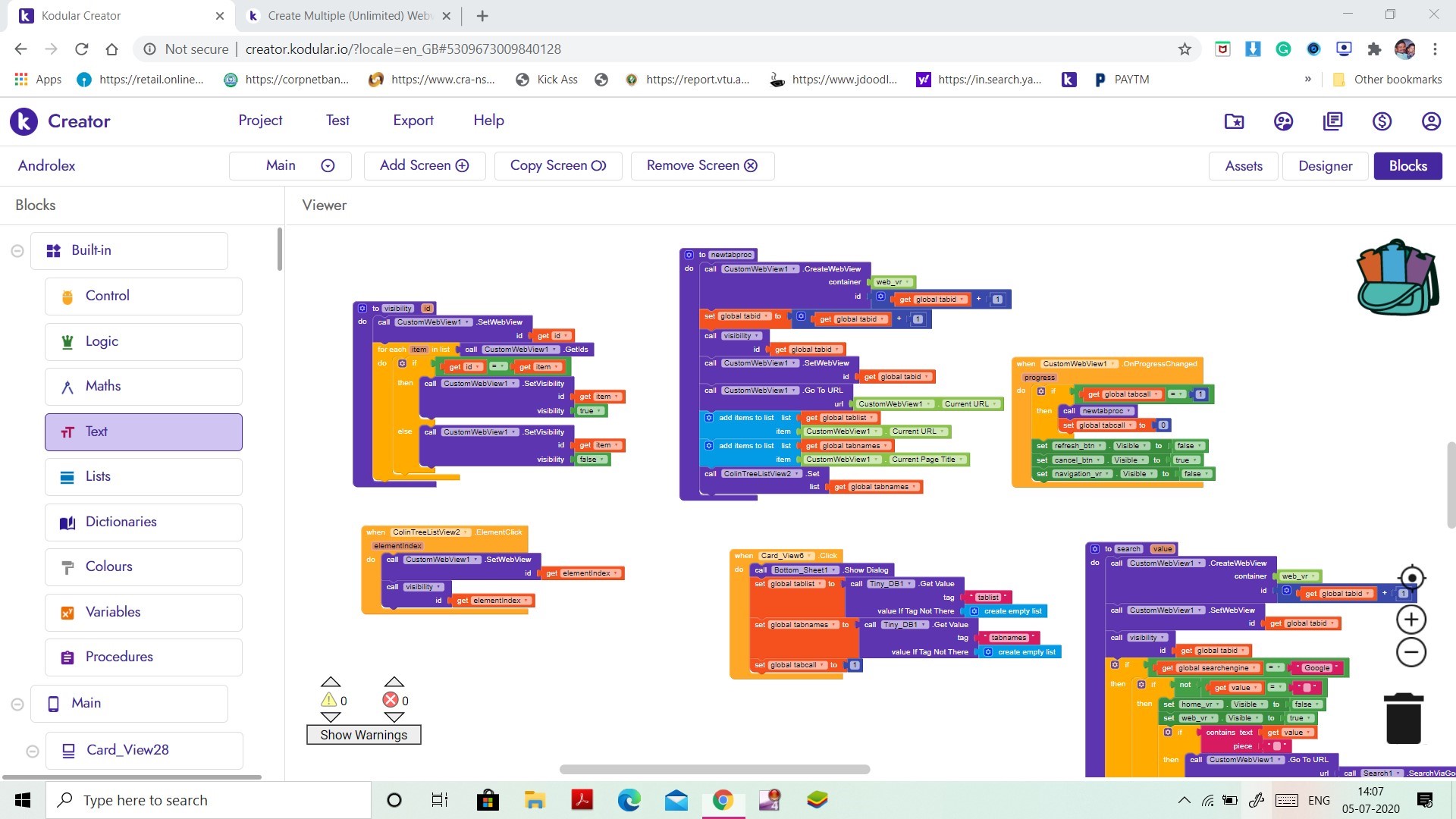Open Adobe Reader from taskbar

point(582,800)
